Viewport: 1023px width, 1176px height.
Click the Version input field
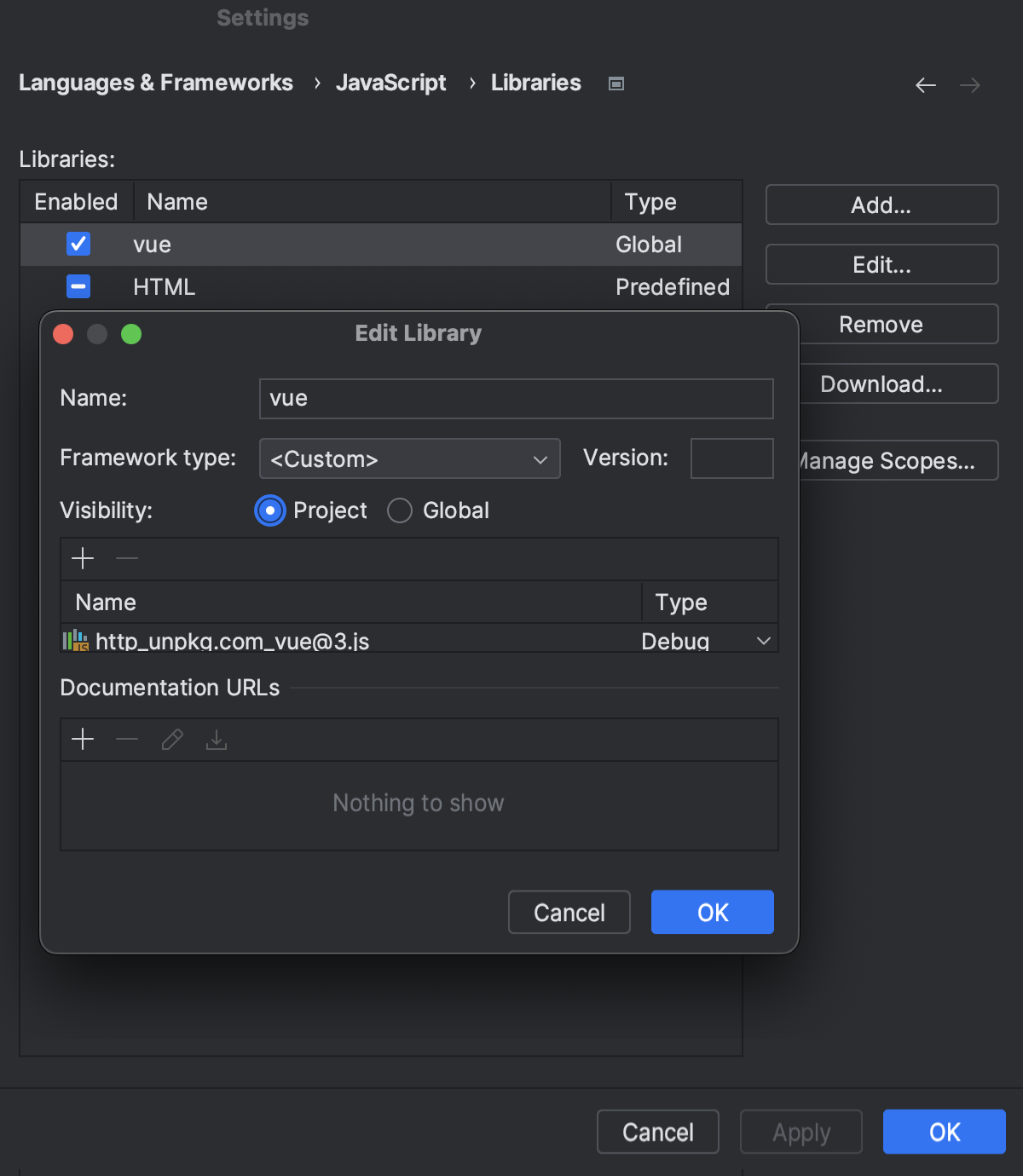[731, 458]
